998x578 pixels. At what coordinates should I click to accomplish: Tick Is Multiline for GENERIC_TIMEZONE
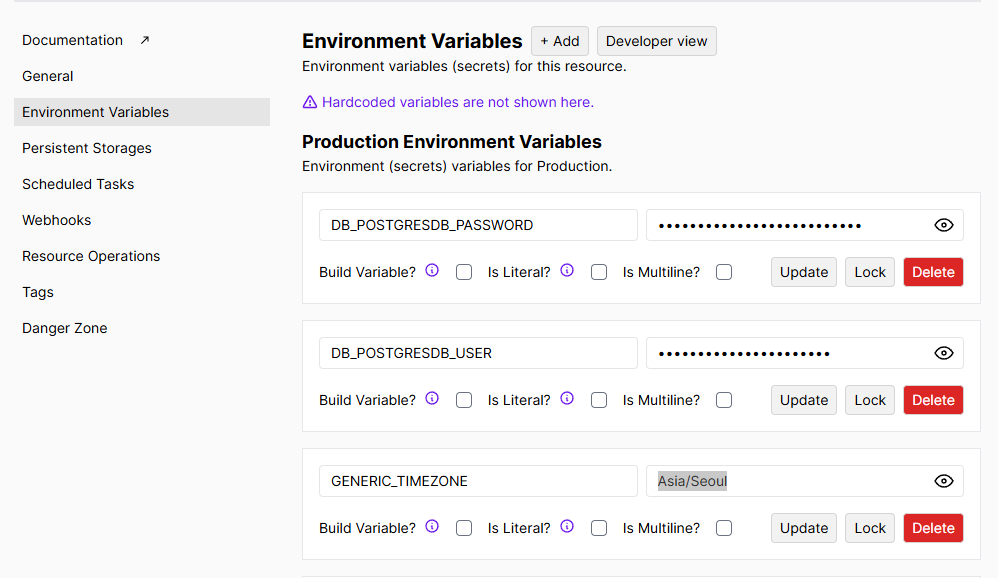coord(724,528)
